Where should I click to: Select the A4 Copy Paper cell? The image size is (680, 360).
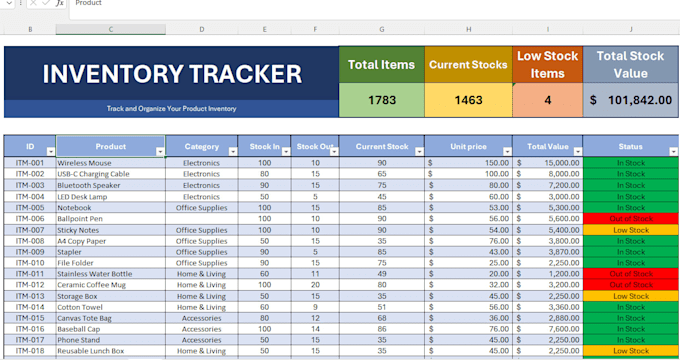(111, 241)
